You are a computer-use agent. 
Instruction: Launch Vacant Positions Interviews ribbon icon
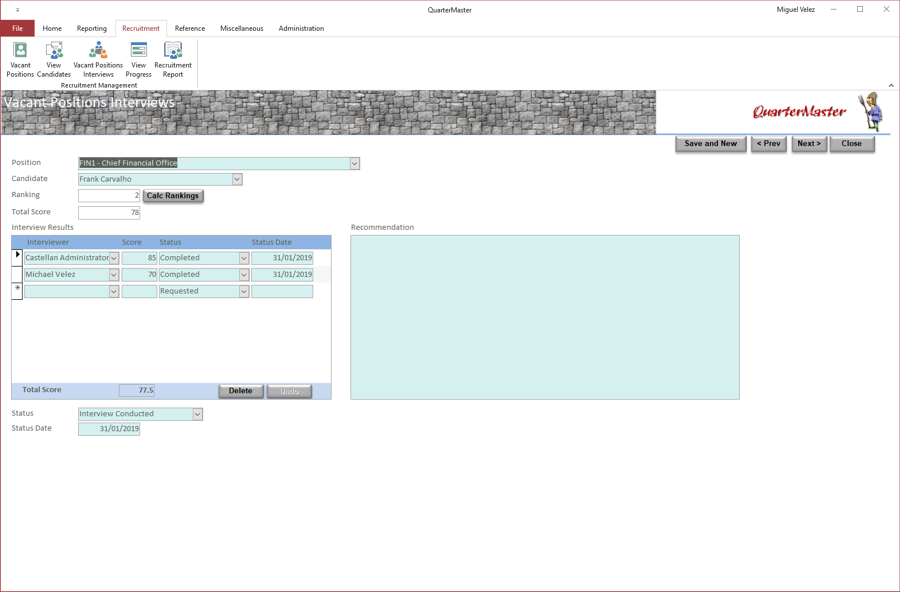point(98,59)
